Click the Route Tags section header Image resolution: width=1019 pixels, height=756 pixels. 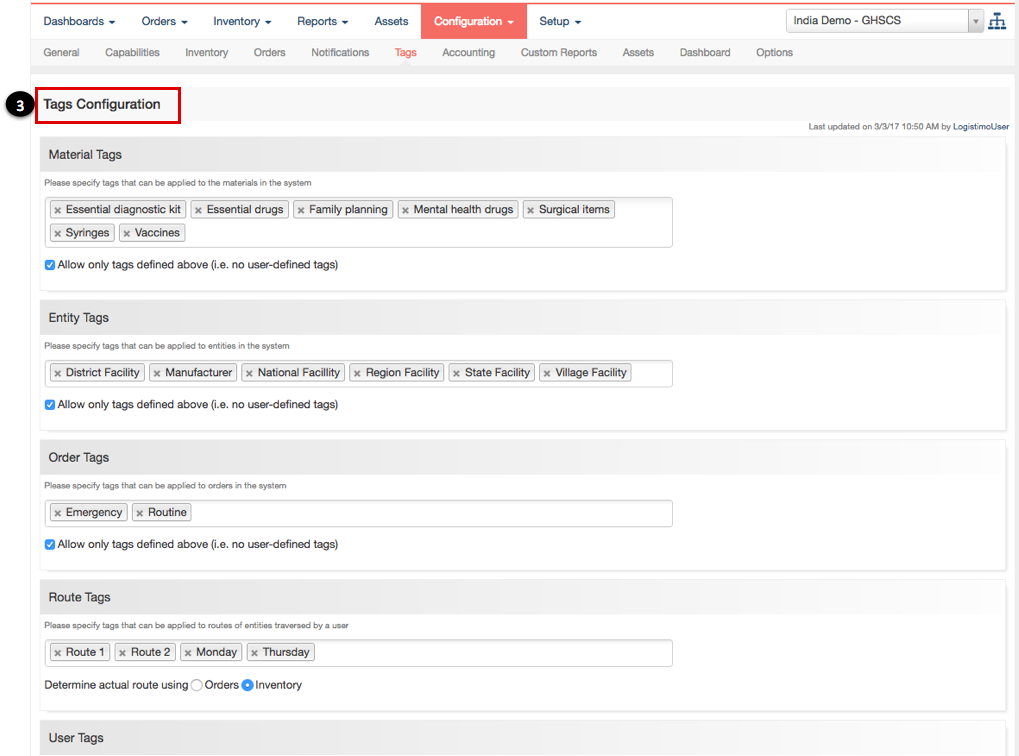[523, 597]
